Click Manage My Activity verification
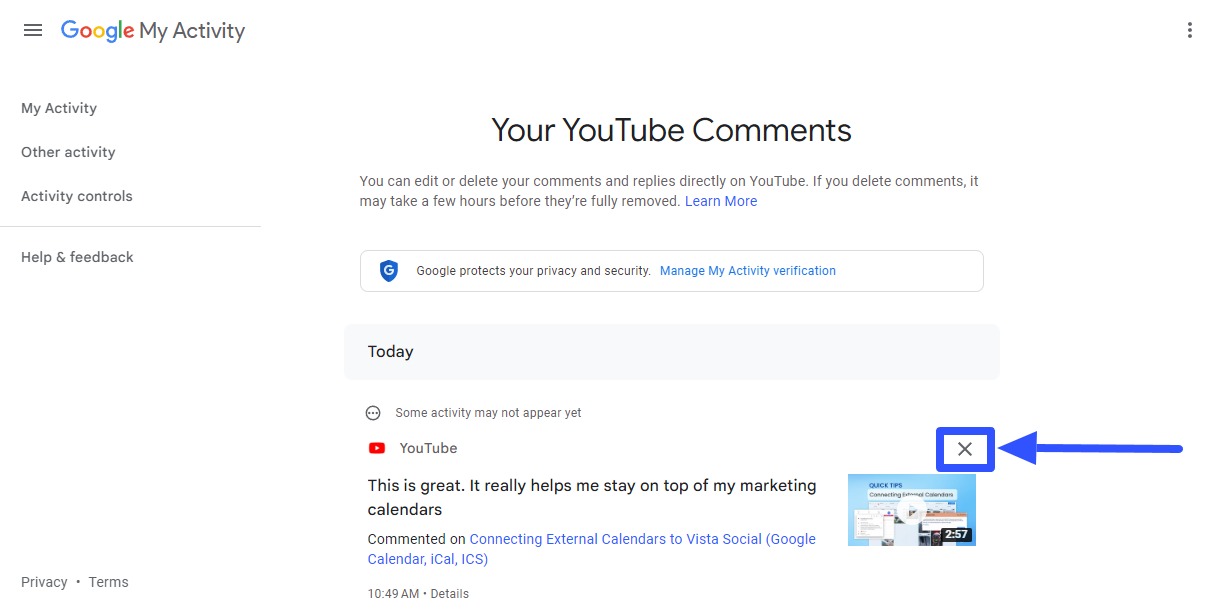The image size is (1220, 612). click(747, 270)
